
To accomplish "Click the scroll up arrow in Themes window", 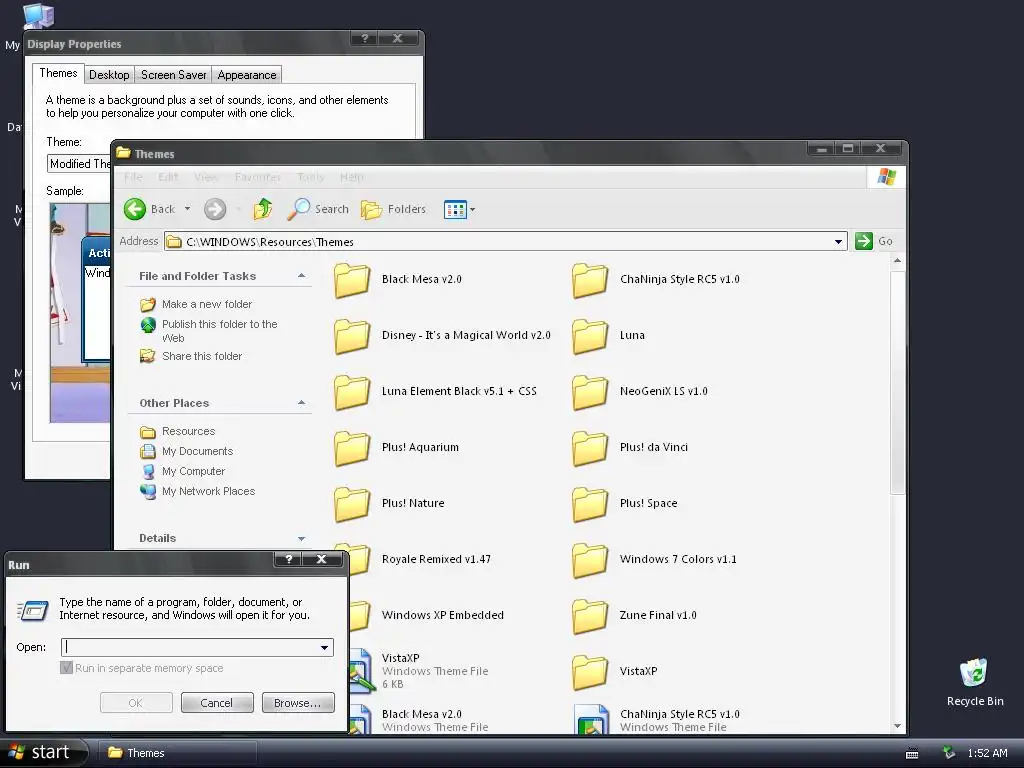I will click(x=897, y=261).
